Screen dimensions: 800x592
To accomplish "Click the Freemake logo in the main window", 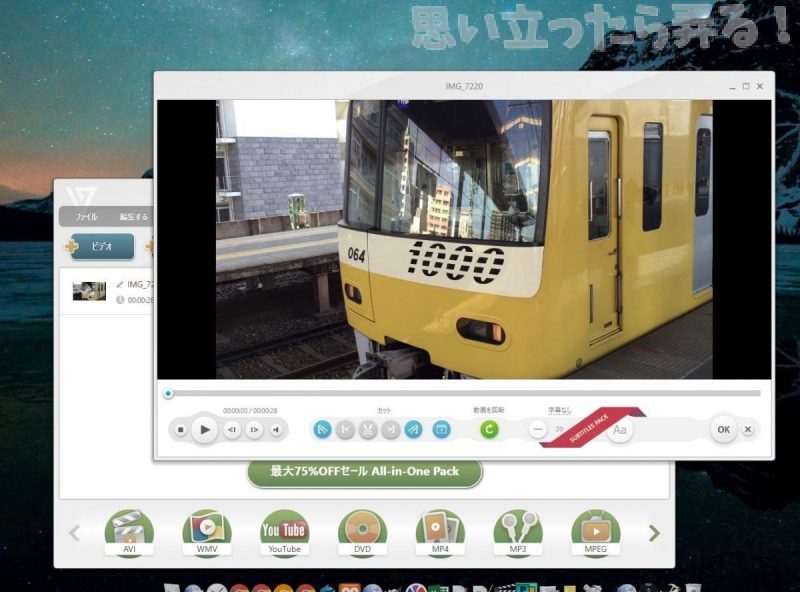I will pos(82,196).
